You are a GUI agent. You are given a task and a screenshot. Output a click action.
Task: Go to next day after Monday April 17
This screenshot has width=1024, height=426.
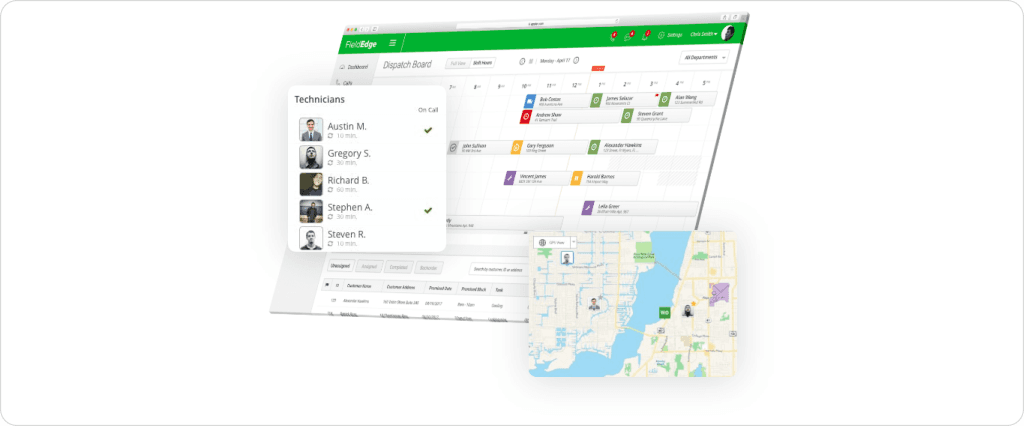pyautogui.click(x=576, y=60)
